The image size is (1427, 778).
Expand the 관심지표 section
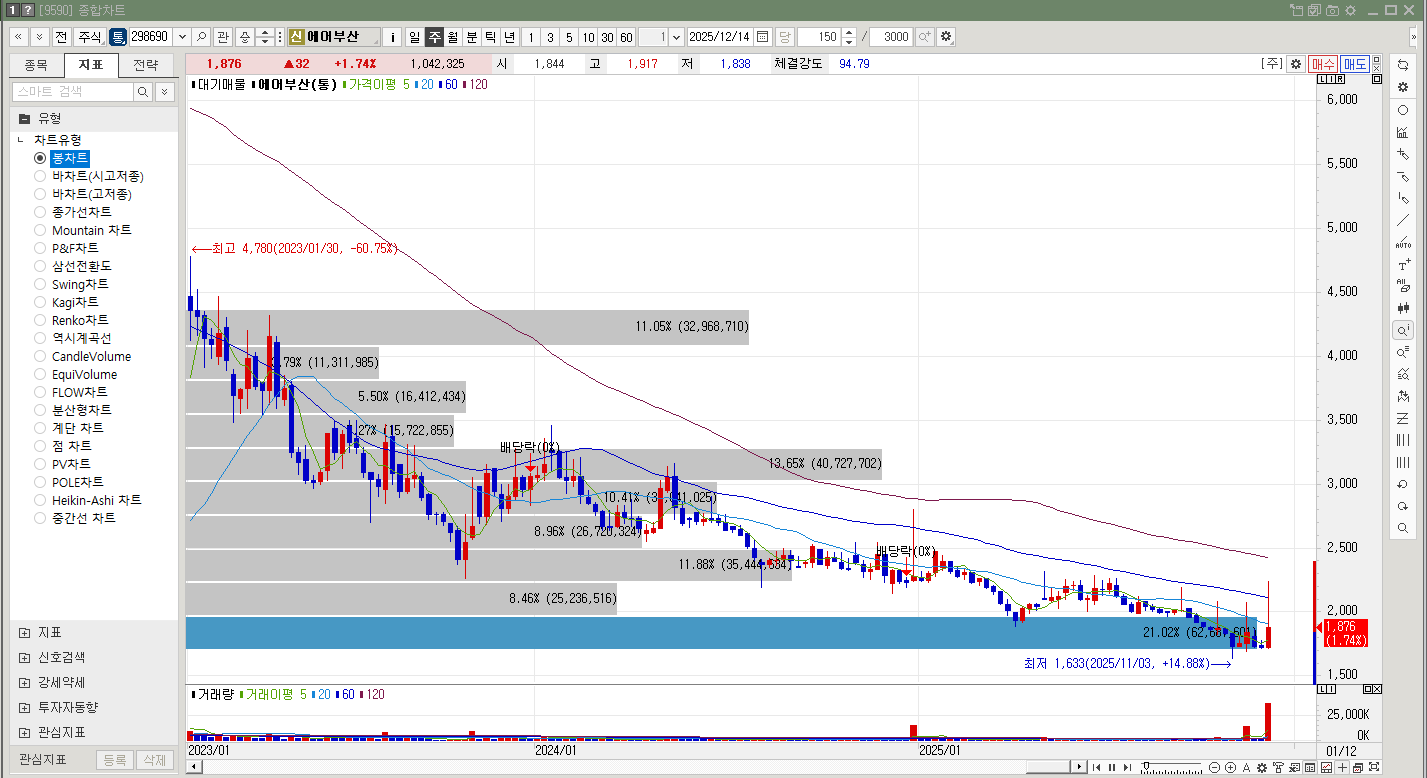24,732
